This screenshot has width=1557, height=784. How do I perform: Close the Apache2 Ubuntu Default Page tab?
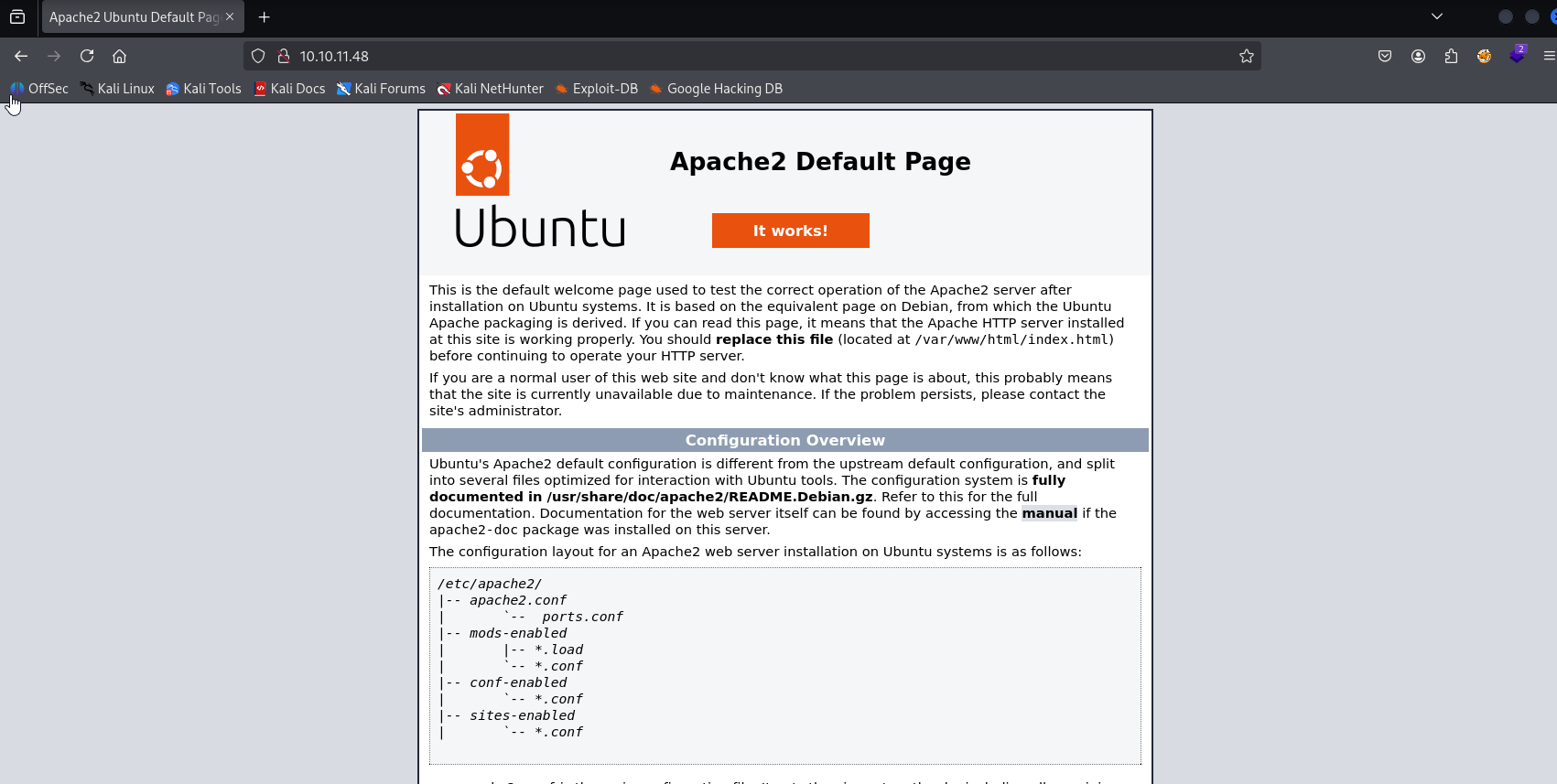click(x=230, y=16)
